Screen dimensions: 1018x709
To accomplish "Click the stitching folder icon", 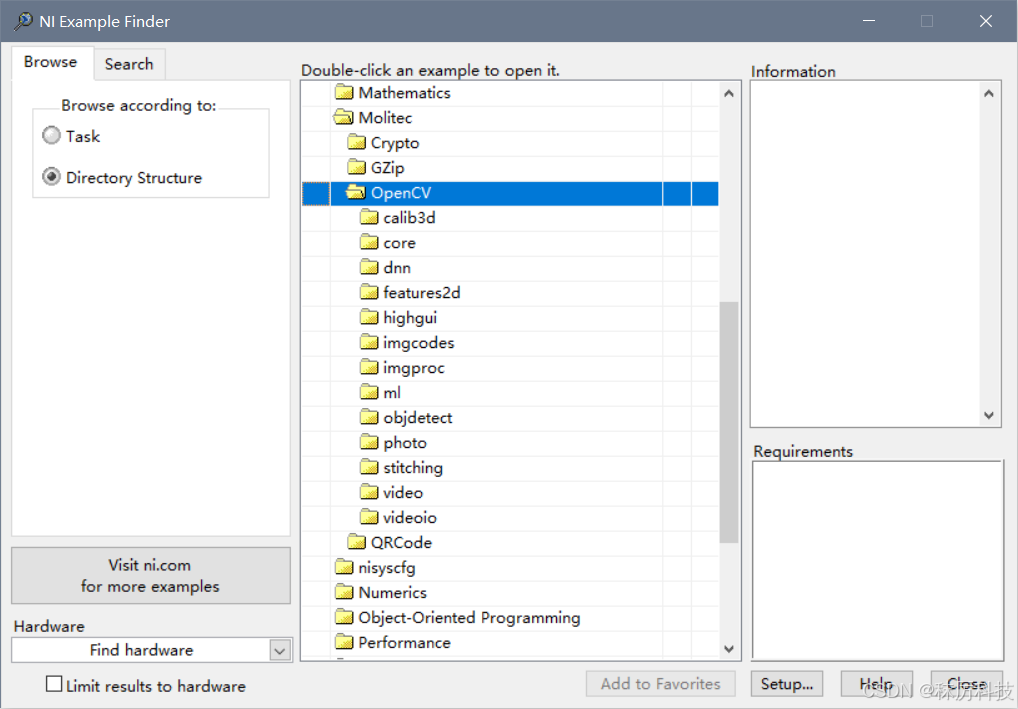I will coord(369,467).
